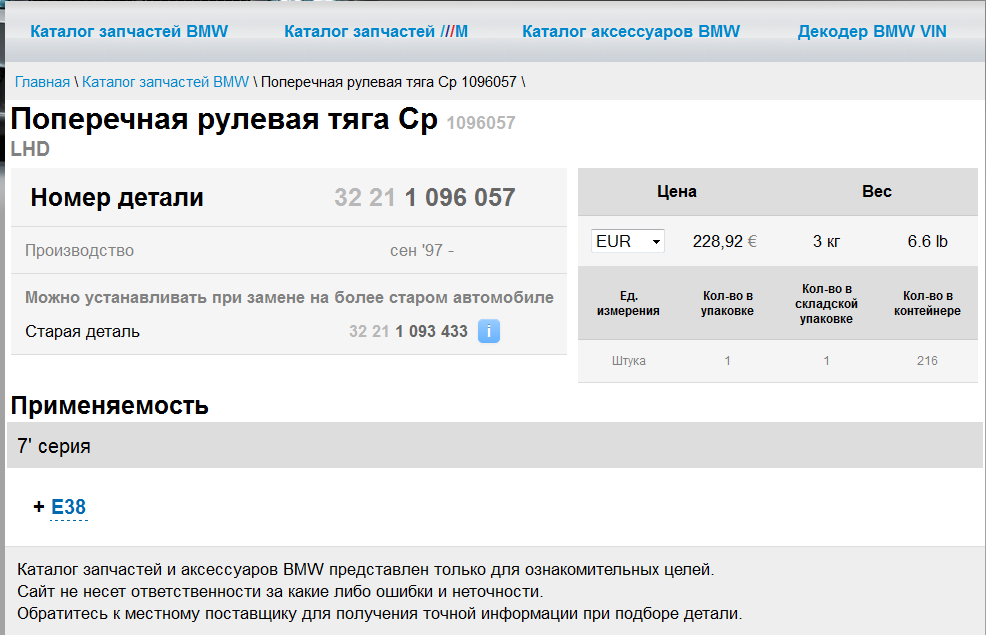The height and width of the screenshot is (635, 986).
Task: Open Декодер BMW VIN menu item
Action: (x=872, y=31)
